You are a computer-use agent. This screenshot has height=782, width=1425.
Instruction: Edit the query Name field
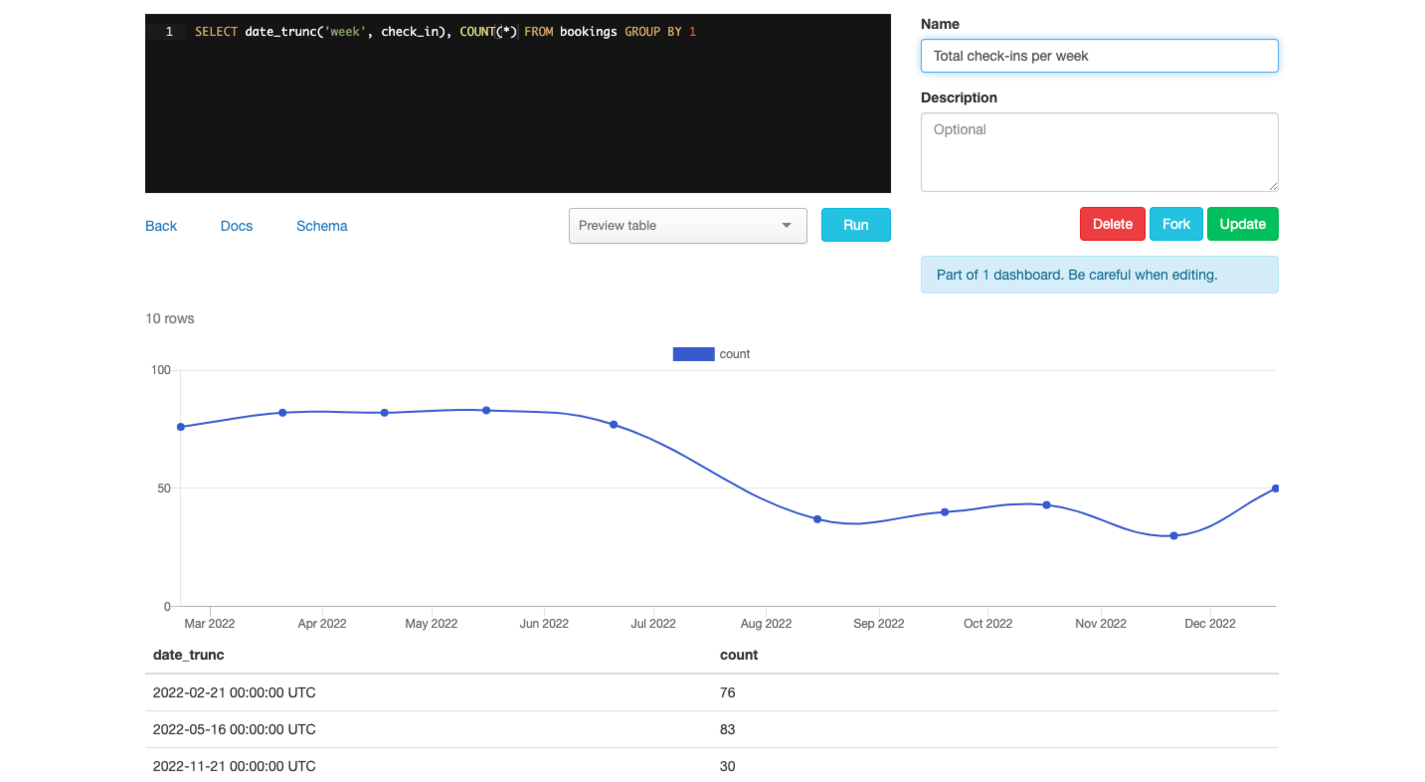click(1099, 55)
